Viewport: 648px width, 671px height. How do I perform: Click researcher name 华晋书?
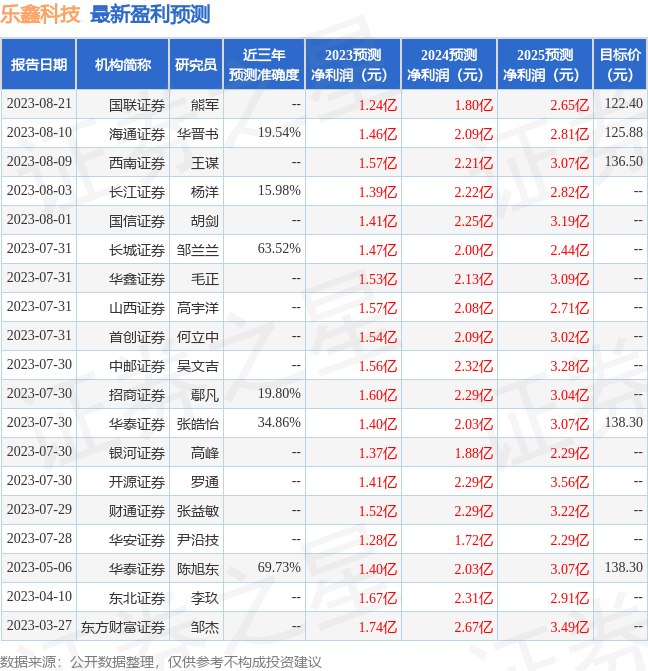pos(198,134)
